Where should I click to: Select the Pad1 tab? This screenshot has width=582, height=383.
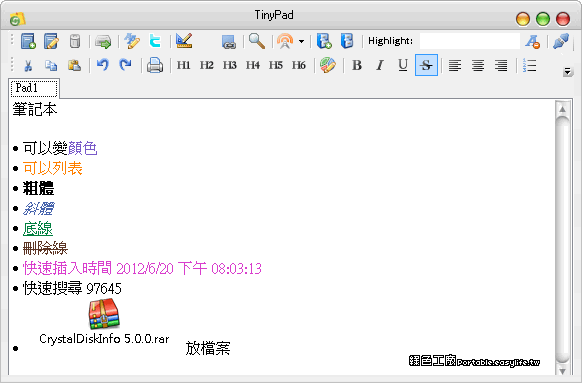click(x=34, y=88)
